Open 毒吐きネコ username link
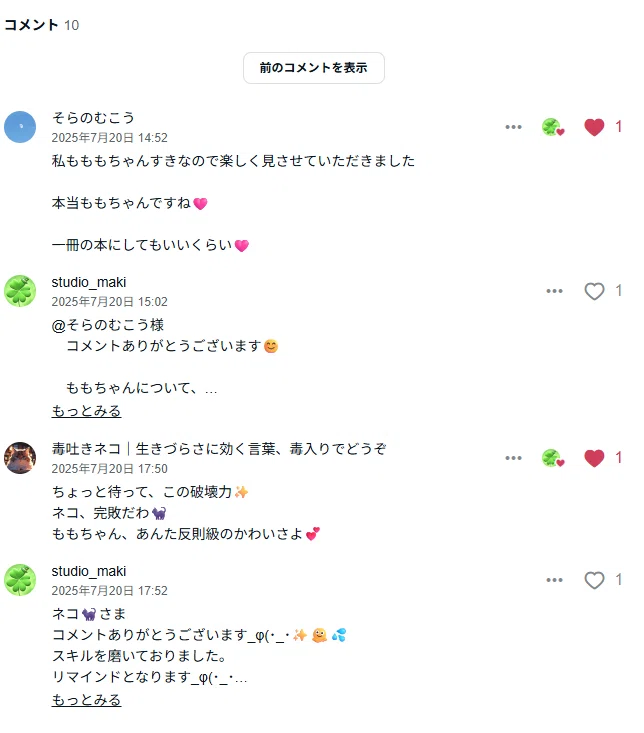Screen dimensions: 644x733 pos(219,449)
